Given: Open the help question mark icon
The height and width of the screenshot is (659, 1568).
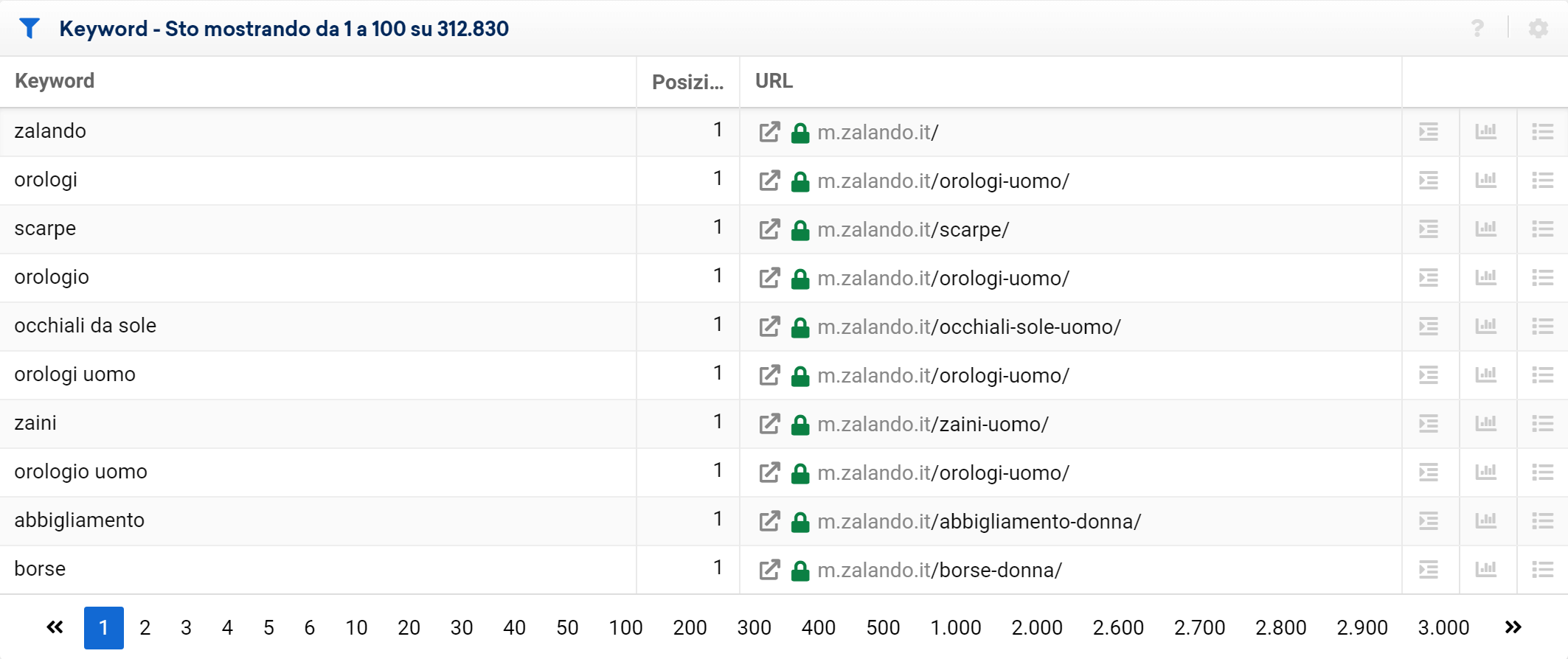Looking at the screenshot, I should click(1477, 29).
